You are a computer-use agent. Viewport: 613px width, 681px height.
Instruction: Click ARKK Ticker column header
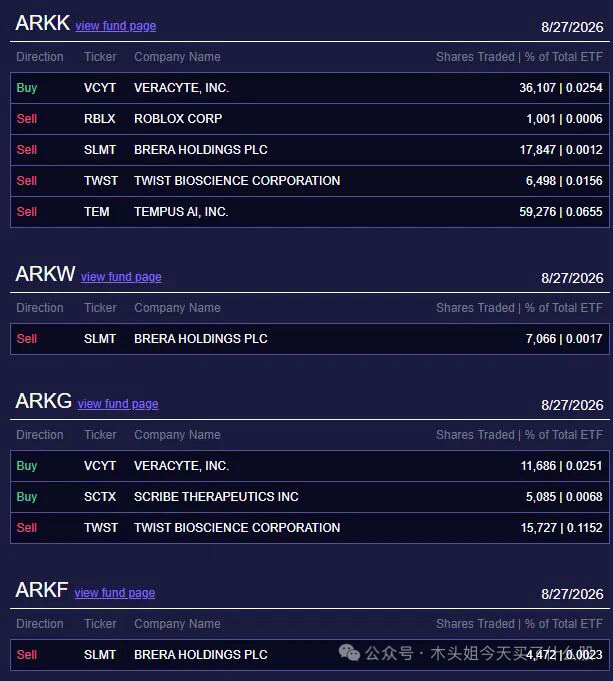pyautogui.click(x=100, y=57)
